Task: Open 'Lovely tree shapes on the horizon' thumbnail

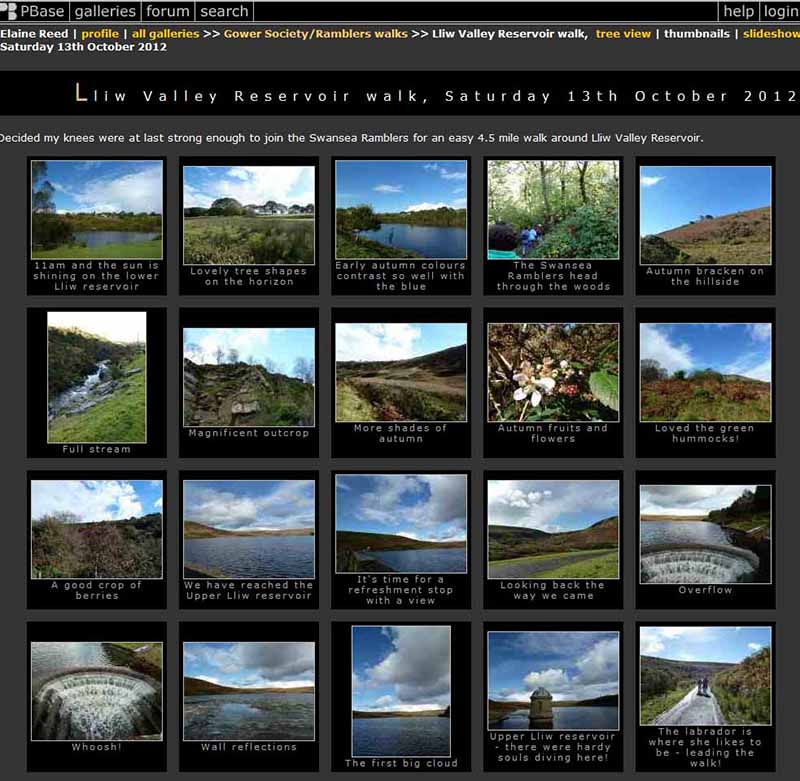Action: [249, 215]
